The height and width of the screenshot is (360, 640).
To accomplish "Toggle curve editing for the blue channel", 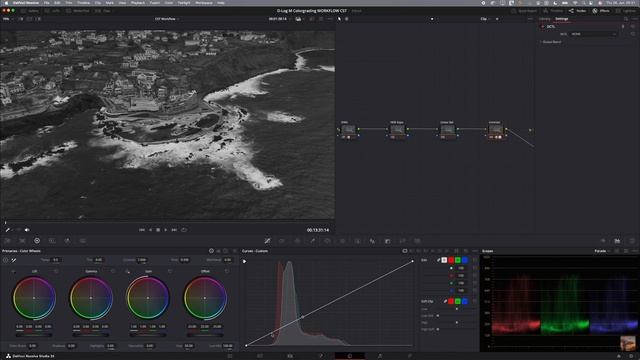I will (x=465, y=260).
